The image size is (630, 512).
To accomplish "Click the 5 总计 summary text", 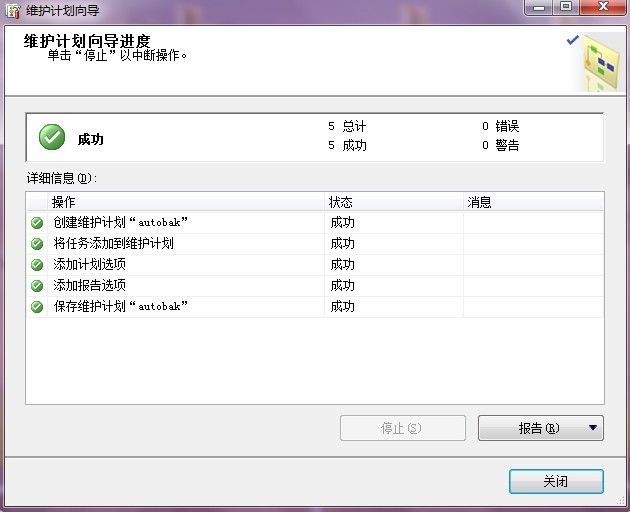I will [x=347, y=126].
